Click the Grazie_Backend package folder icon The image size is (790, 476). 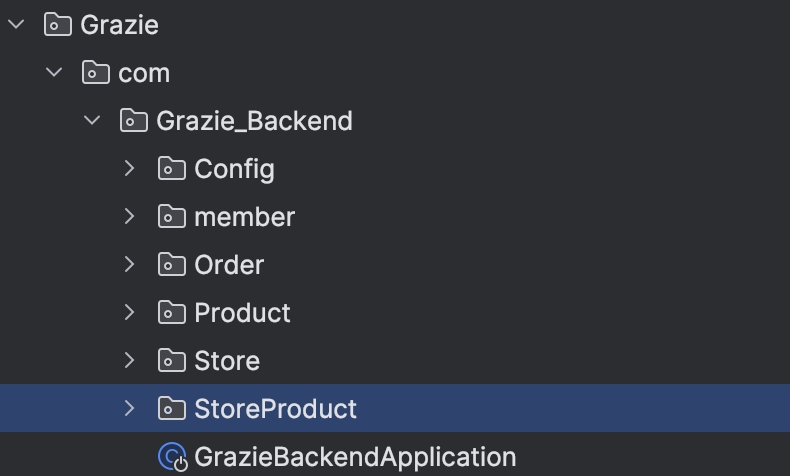[134, 120]
